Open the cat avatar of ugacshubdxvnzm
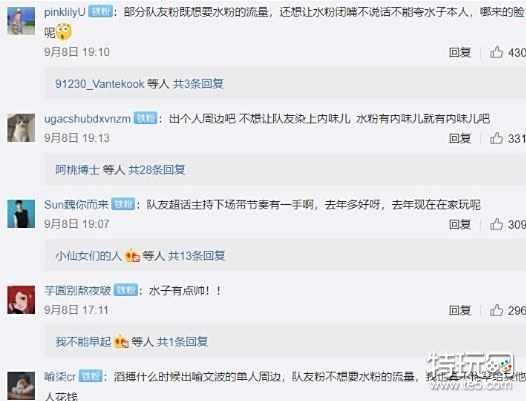Viewport: 526px width, 401px height. tap(21, 128)
